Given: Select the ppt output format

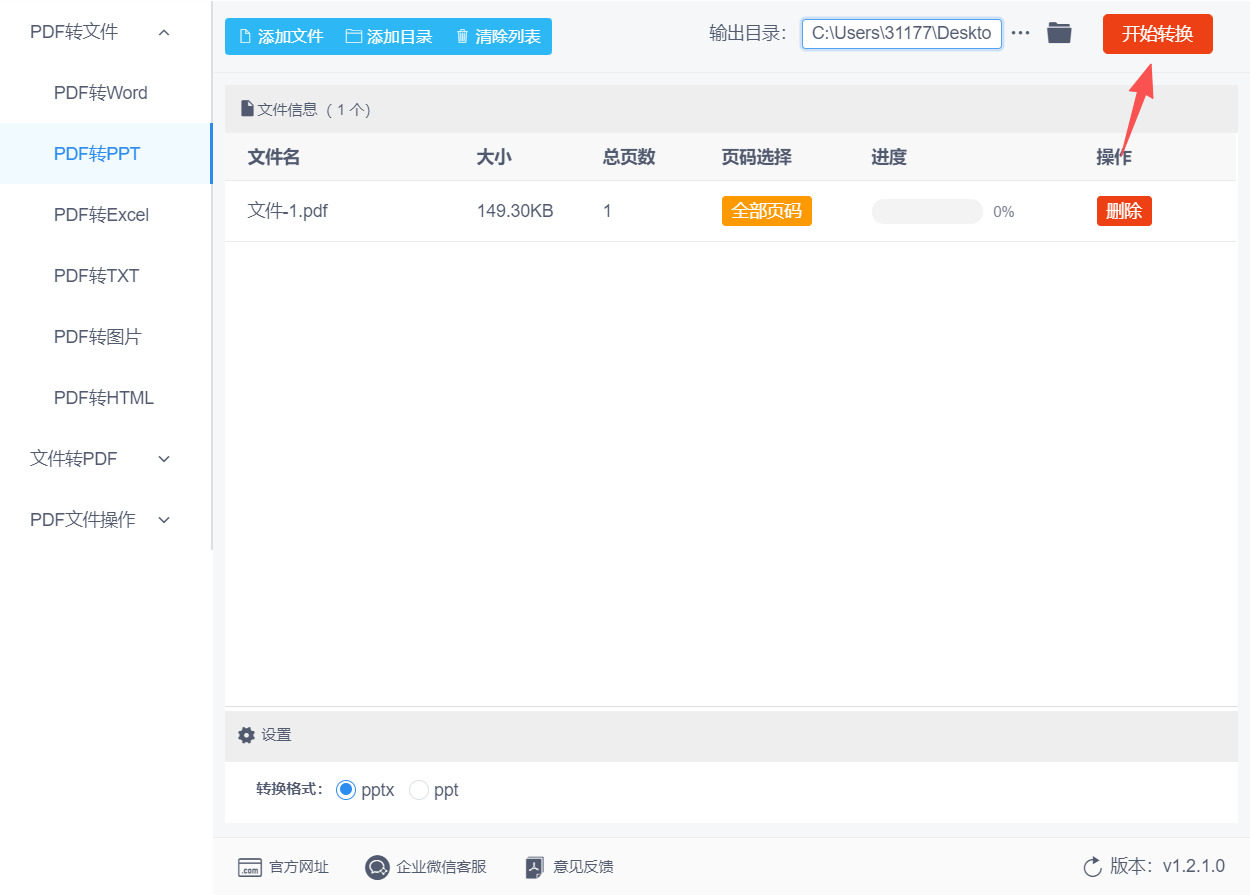Looking at the screenshot, I should point(418,789).
